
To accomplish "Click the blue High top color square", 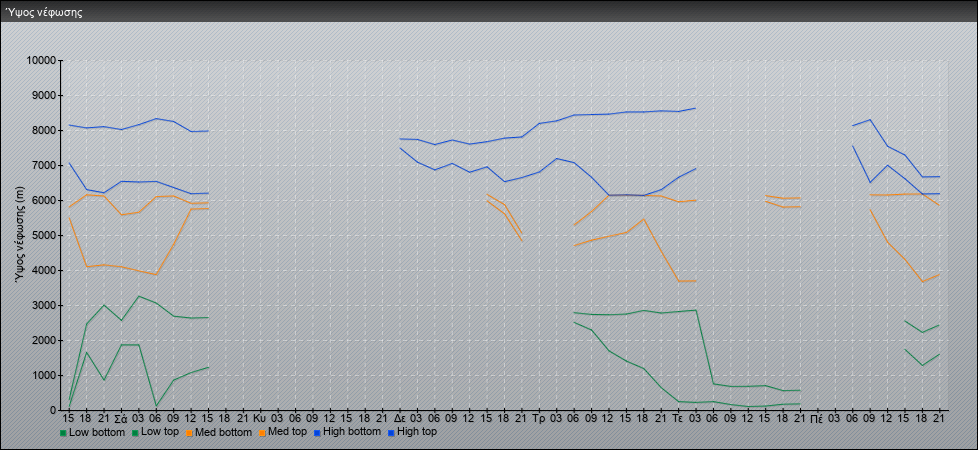I will 391,433.
